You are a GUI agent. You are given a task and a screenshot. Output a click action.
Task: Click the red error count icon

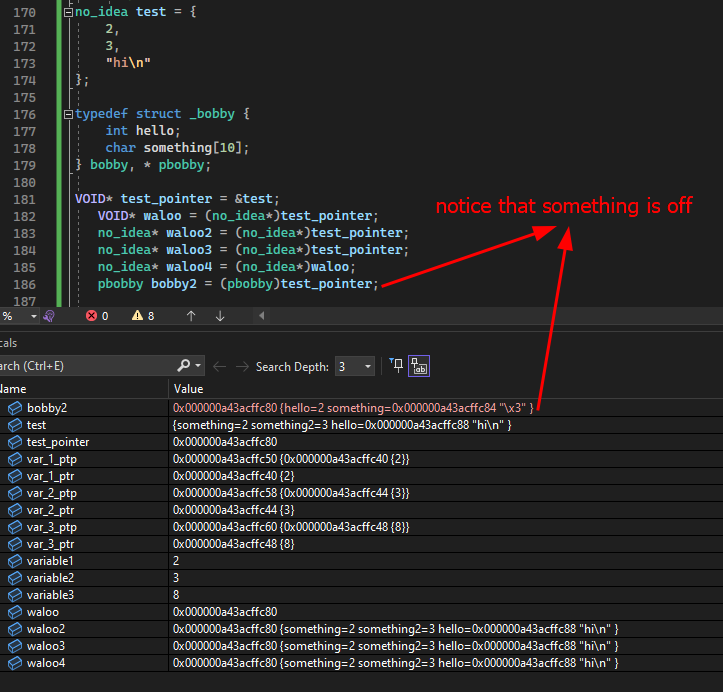91,316
